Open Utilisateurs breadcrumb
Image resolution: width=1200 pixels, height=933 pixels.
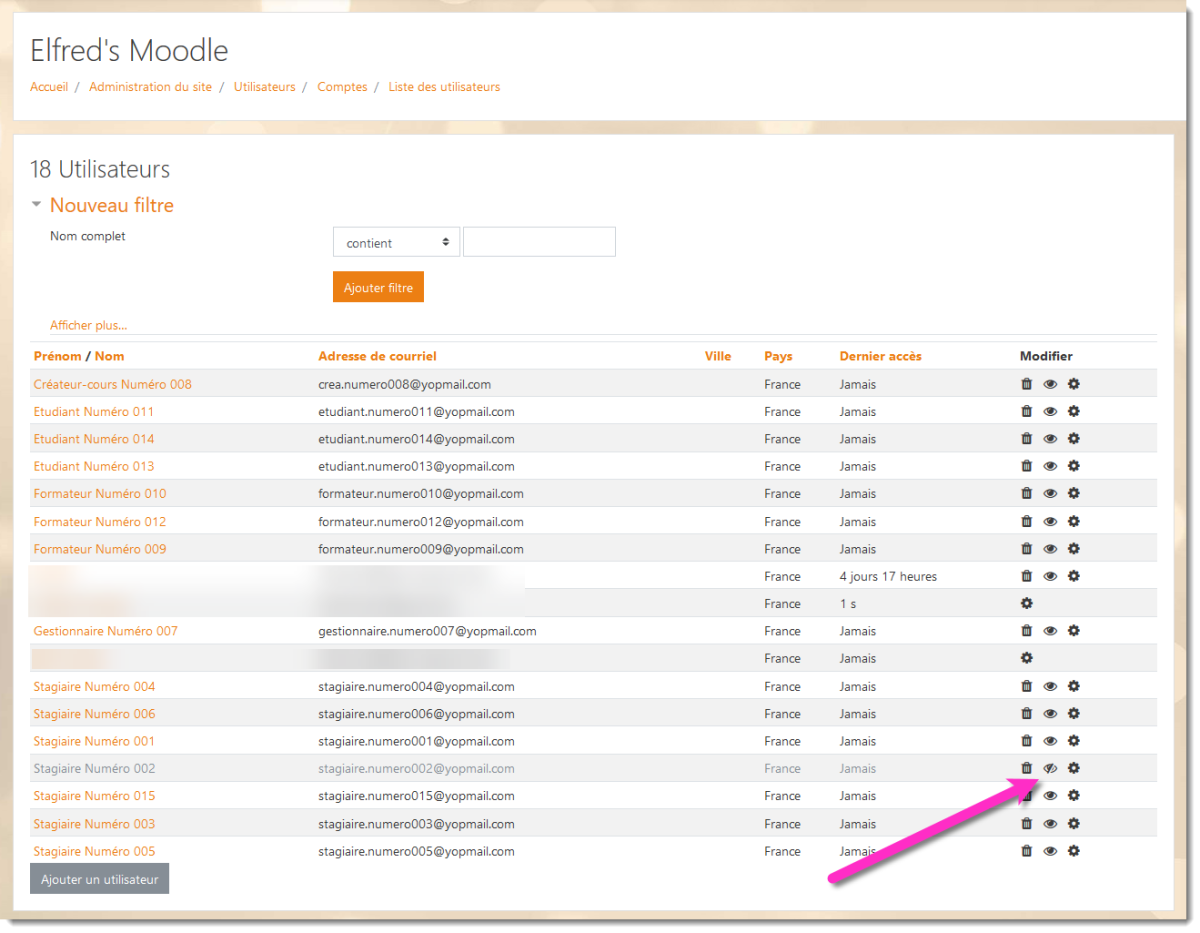point(265,87)
